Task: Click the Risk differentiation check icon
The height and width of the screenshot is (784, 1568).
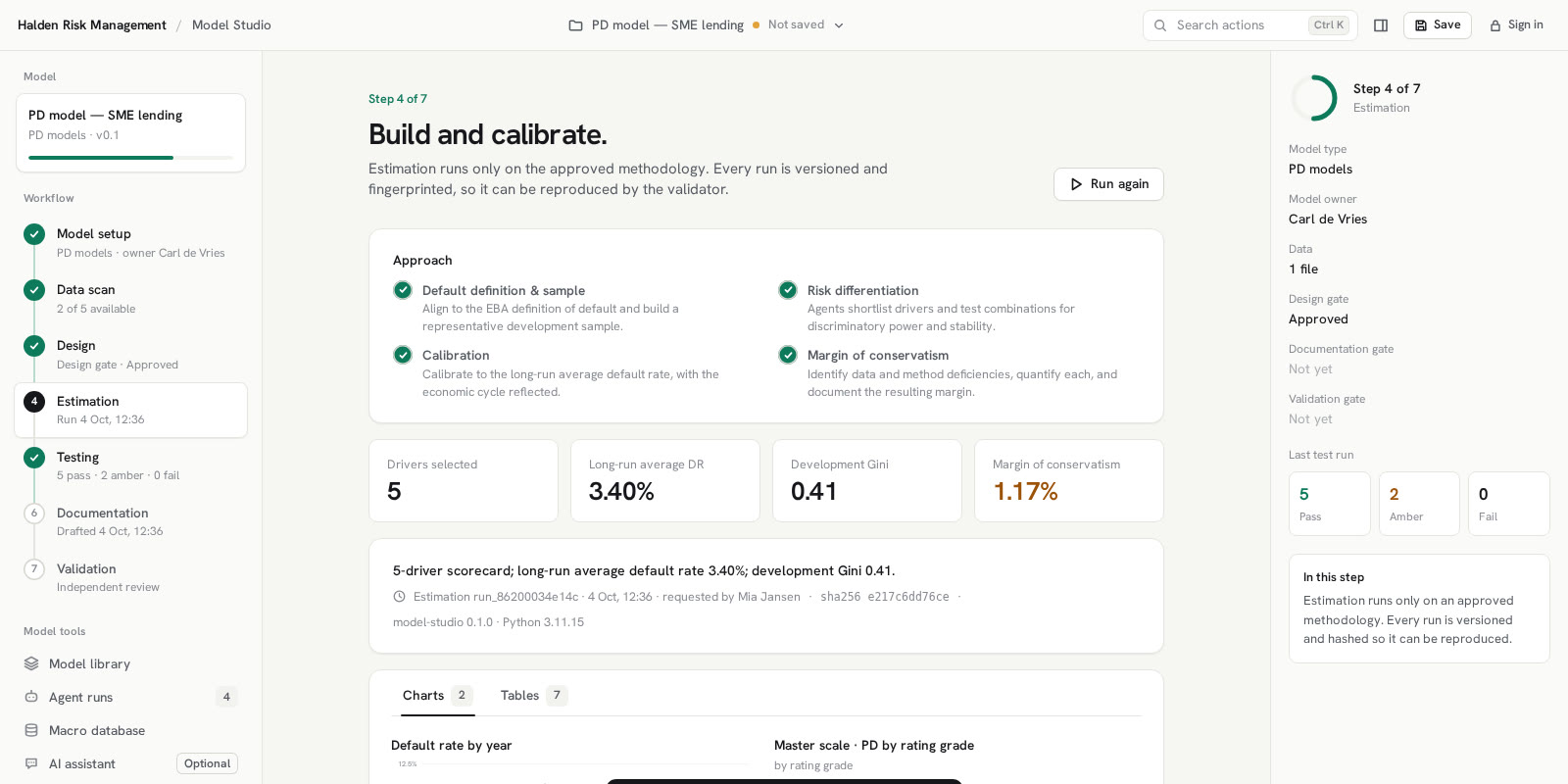Action: [x=788, y=290]
